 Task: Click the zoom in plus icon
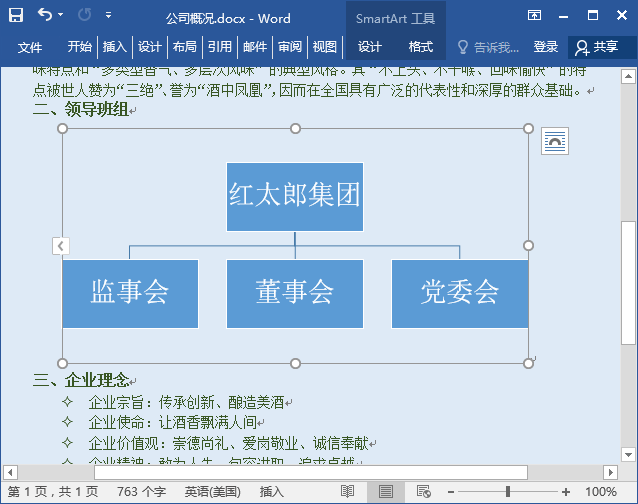(566, 492)
